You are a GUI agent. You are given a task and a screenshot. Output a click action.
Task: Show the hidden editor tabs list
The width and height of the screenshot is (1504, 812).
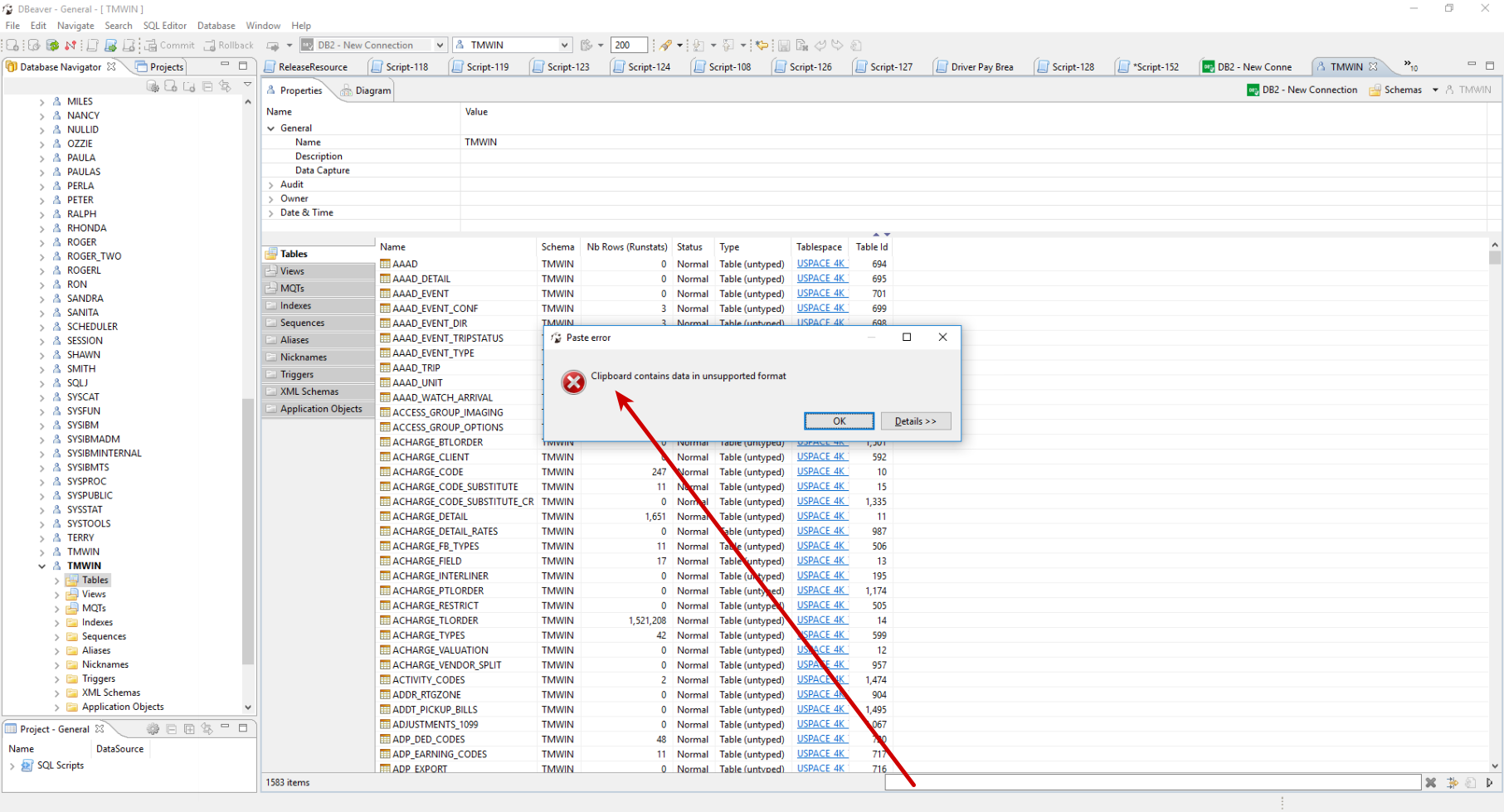pyautogui.click(x=1410, y=66)
